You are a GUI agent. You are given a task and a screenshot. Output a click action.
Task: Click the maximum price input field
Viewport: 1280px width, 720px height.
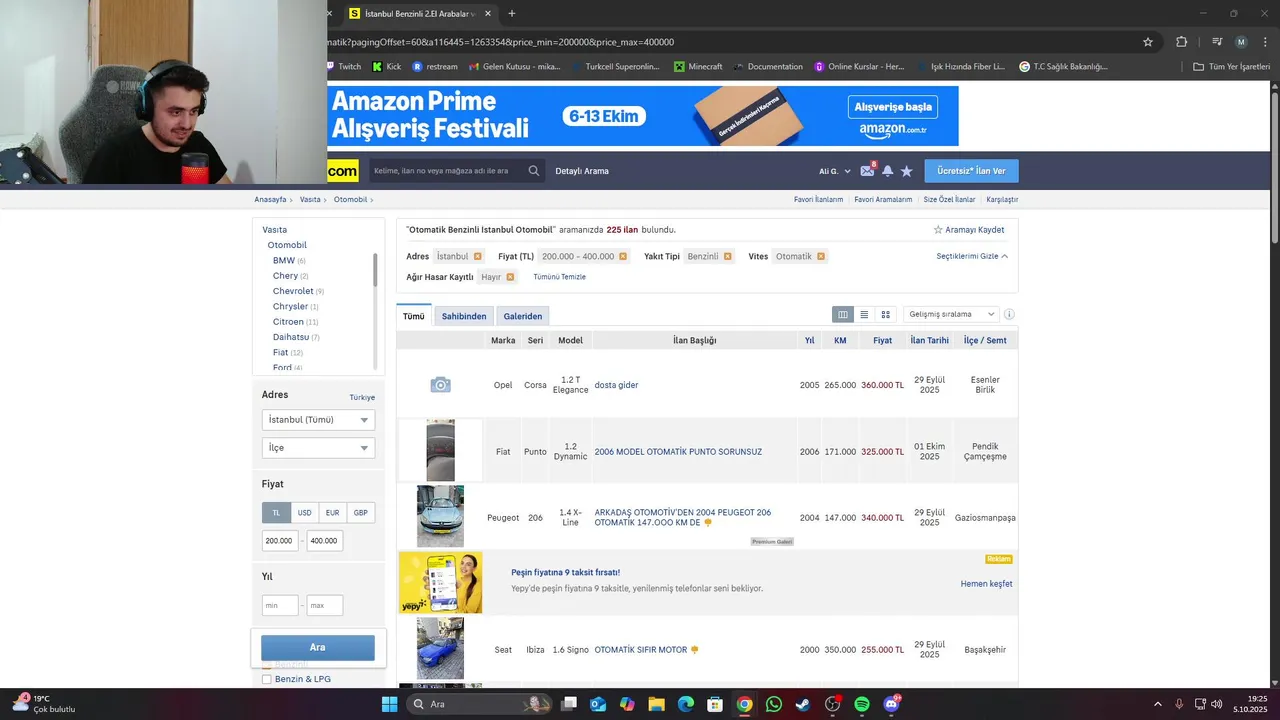coord(324,541)
